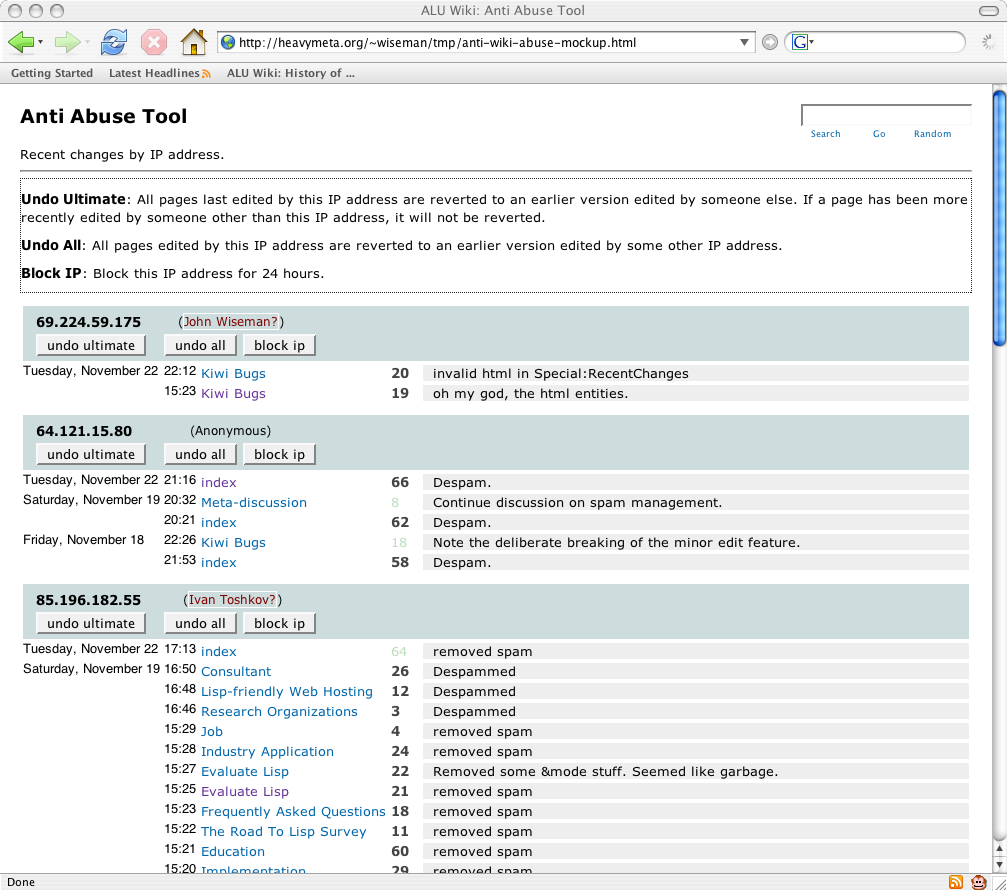Click revision number 66 for index
1007x891 pixels.
(399, 482)
